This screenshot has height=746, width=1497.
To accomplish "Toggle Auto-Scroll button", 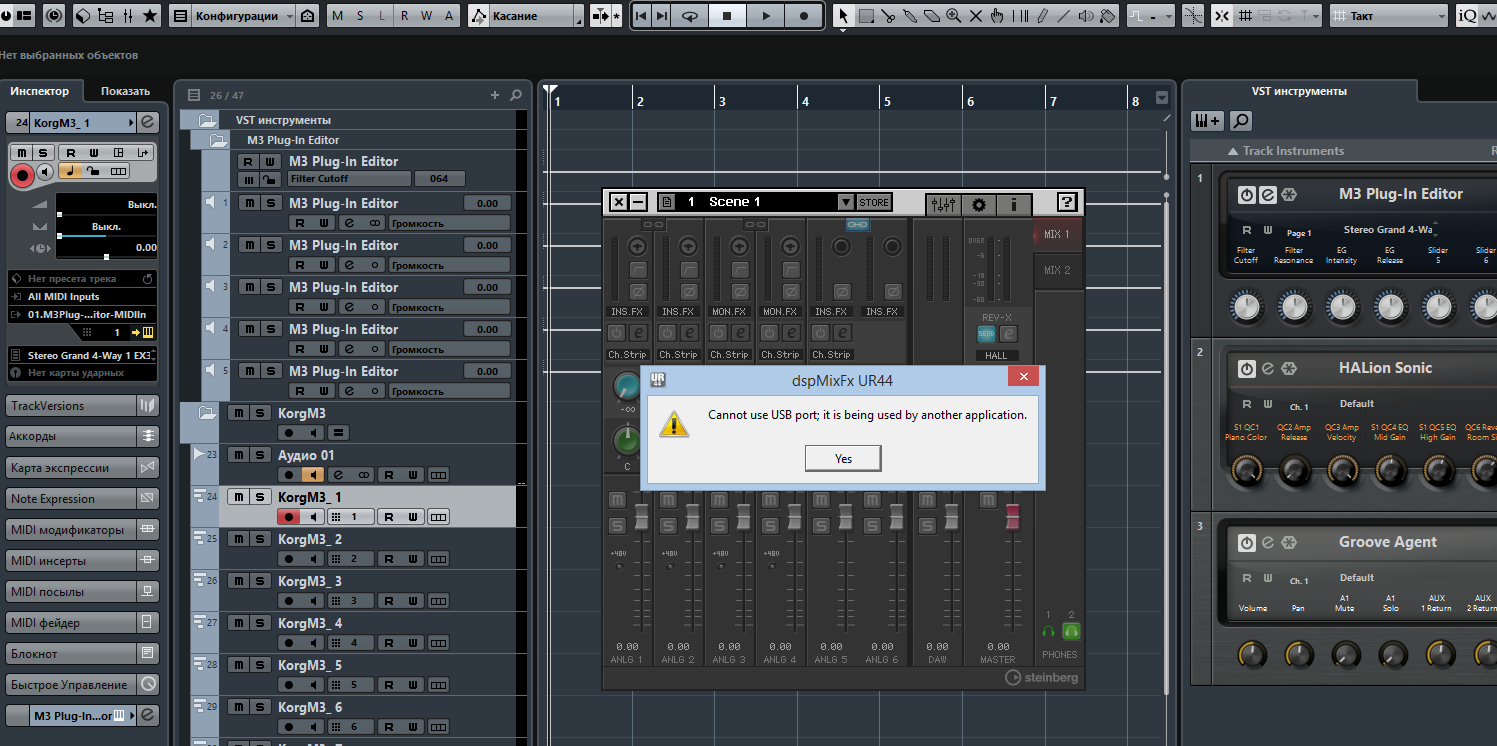I will point(600,16).
